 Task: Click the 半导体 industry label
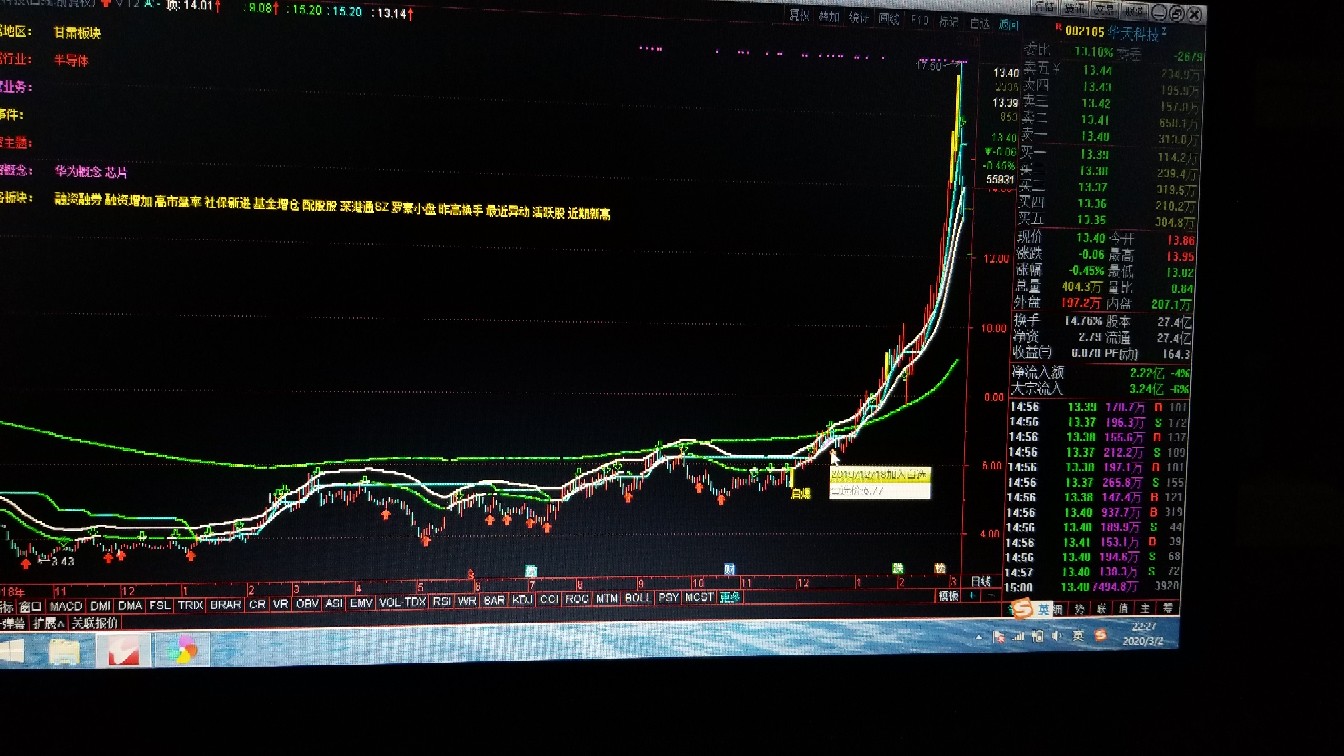tap(72, 60)
